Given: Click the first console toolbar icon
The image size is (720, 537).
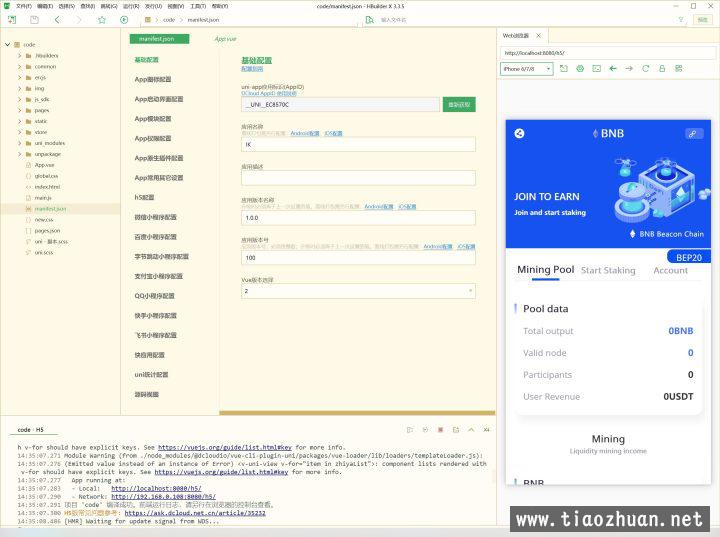Looking at the screenshot, I should coord(410,430).
